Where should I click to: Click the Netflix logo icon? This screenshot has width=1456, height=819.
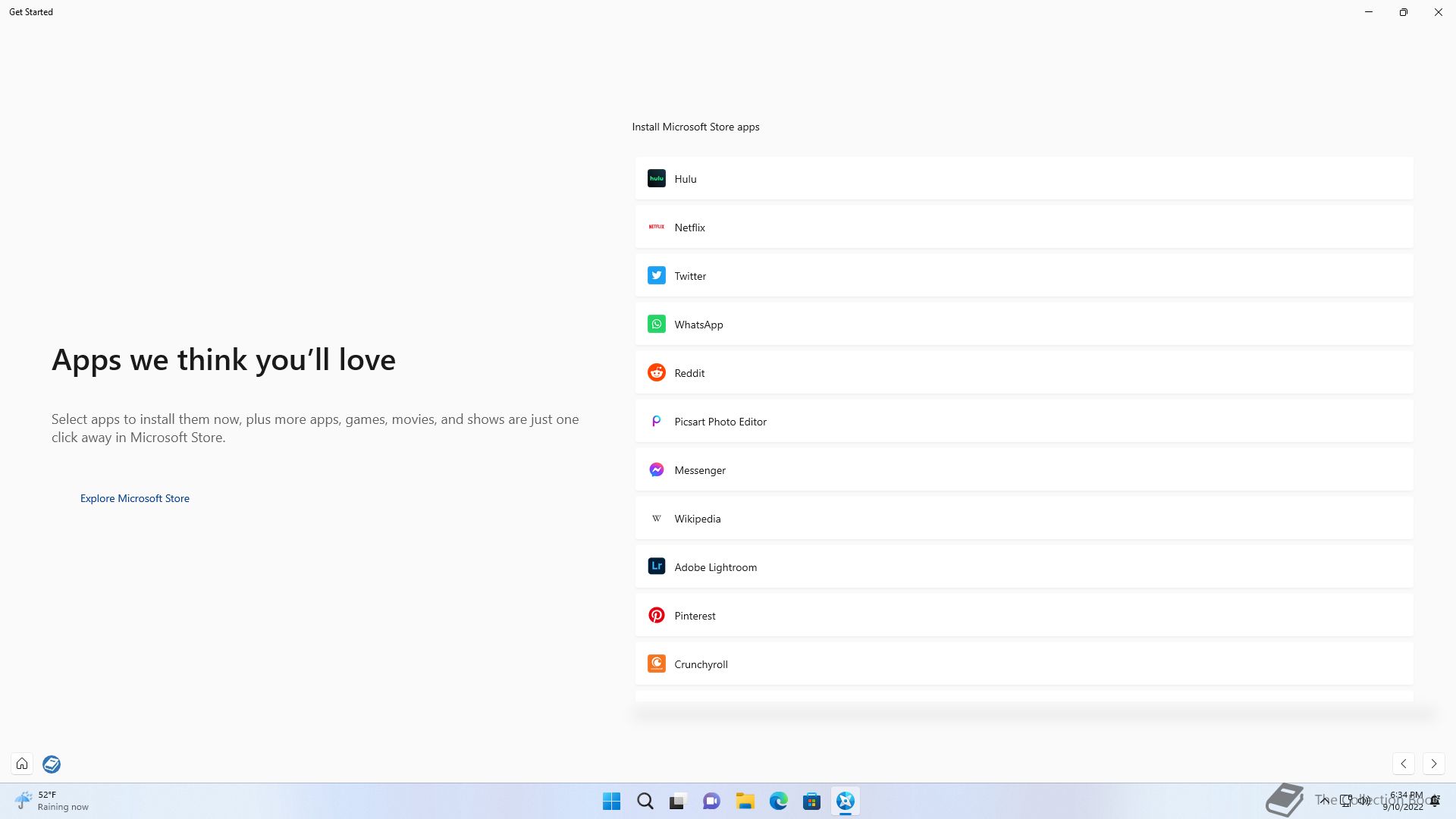(x=656, y=227)
